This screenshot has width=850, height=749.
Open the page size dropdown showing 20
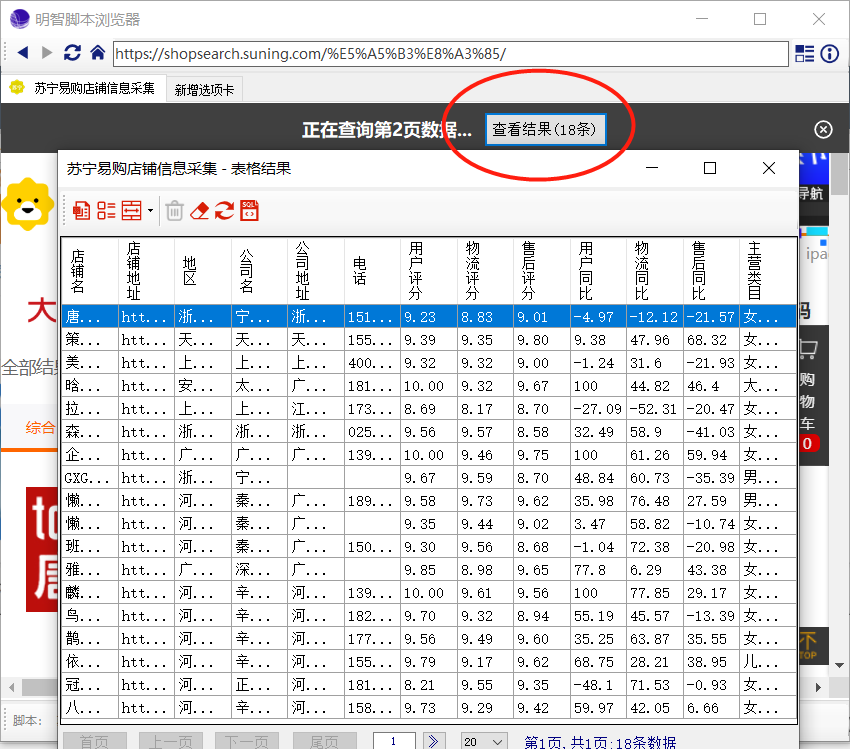[x=484, y=741]
